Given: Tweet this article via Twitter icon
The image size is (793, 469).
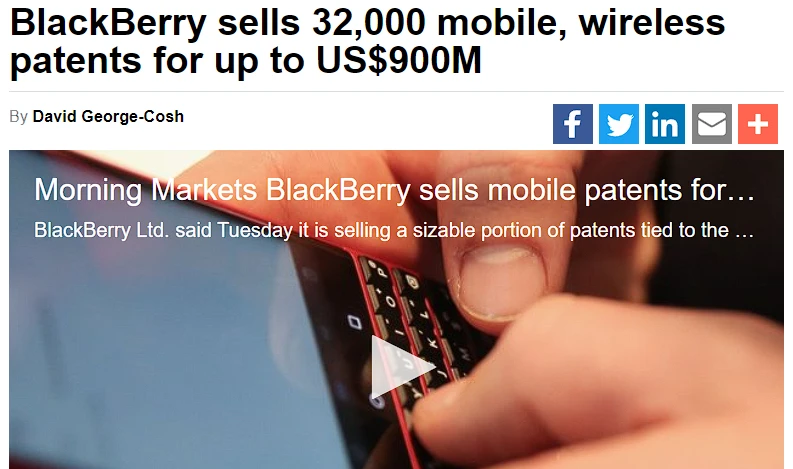Looking at the screenshot, I should pos(619,124).
